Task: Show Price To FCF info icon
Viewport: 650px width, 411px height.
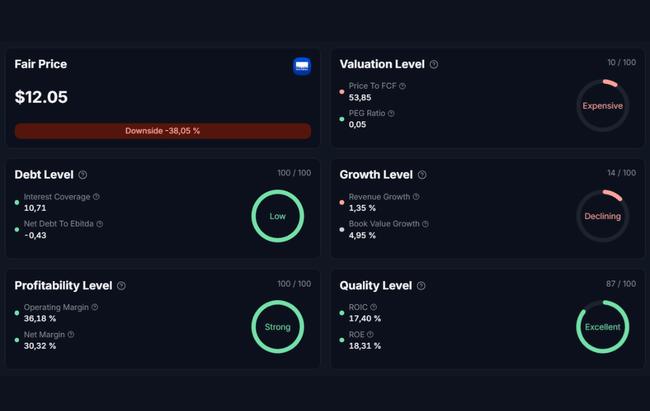Action: [403, 86]
